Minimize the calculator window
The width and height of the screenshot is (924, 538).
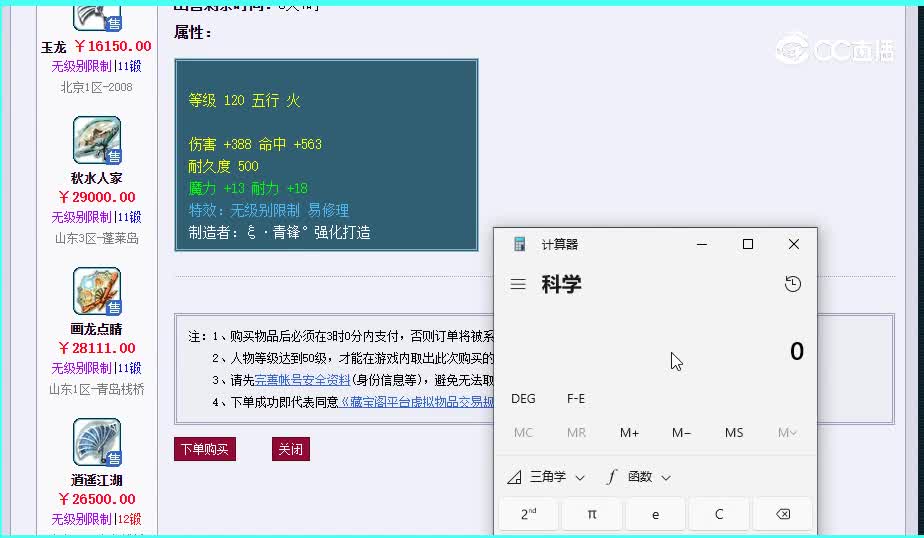click(701, 244)
